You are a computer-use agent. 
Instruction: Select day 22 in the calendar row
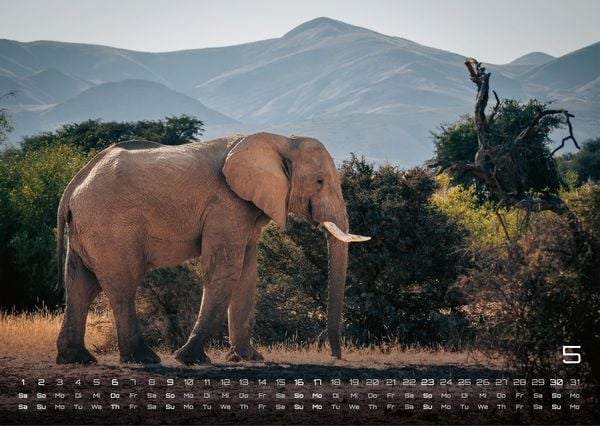tap(409, 382)
